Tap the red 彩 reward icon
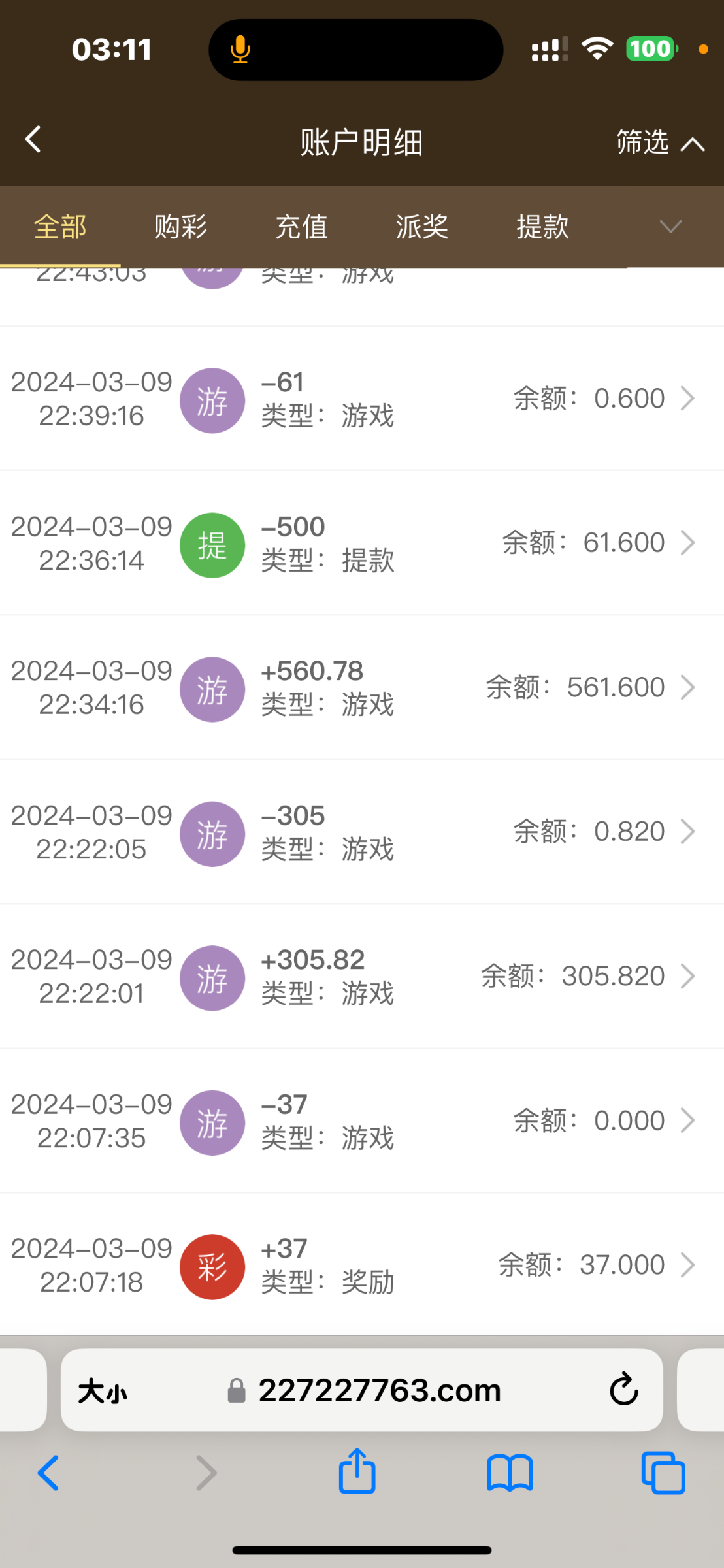The width and height of the screenshot is (724, 1568). (x=212, y=1267)
